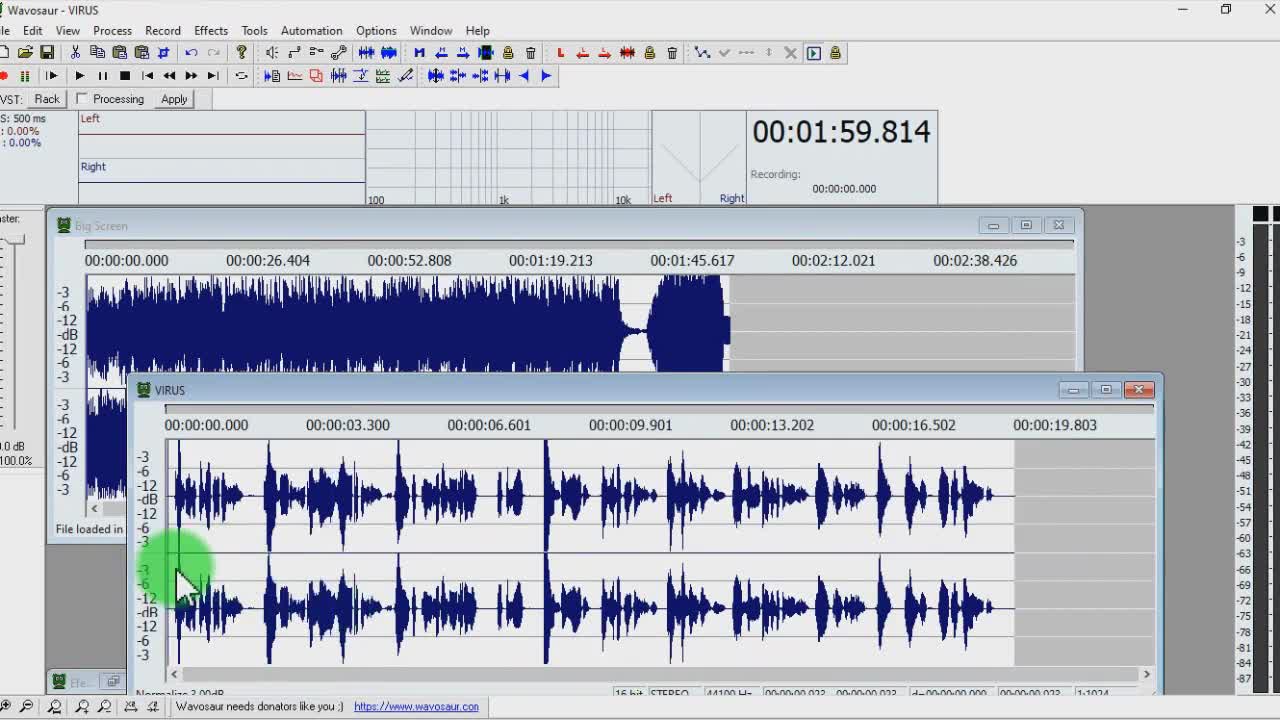The image size is (1280, 720).
Task: Click the 00:01:19.213 position on the Big Screen timeline
Action: 550,260
